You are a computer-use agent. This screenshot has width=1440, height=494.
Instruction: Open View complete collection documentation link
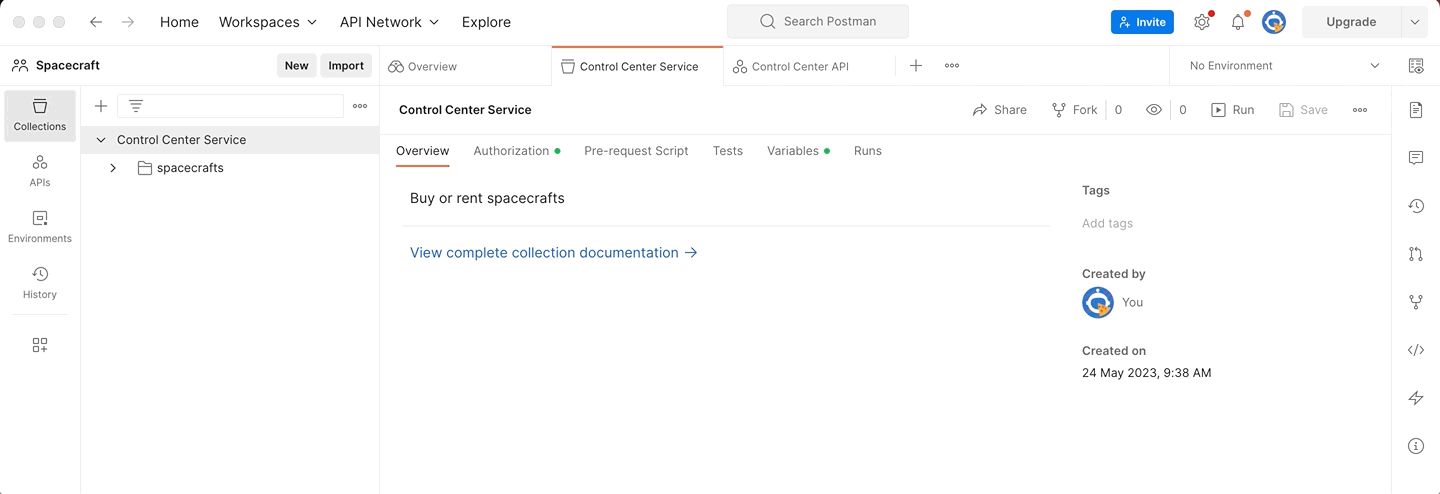554,253
